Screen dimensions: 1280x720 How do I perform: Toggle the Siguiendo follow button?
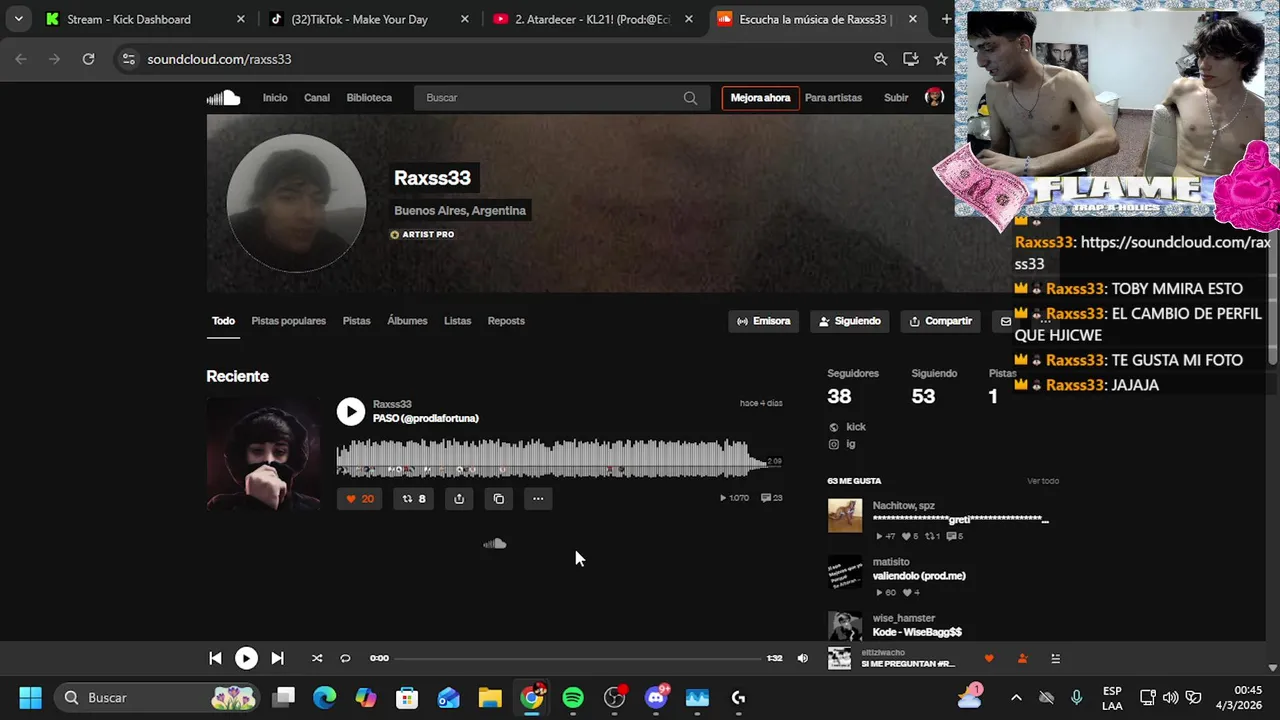pos(850,321)
